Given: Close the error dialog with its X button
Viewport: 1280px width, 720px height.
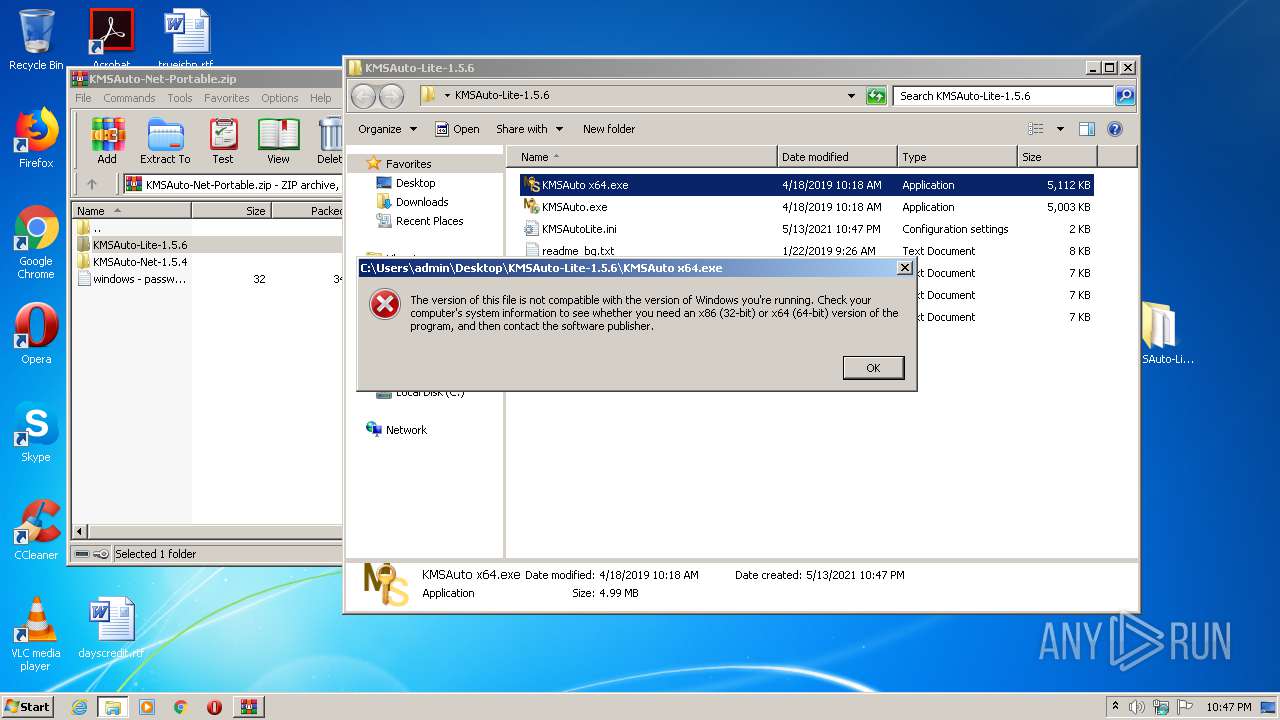Looking at the screenshot, I should (x=905, y=268).
